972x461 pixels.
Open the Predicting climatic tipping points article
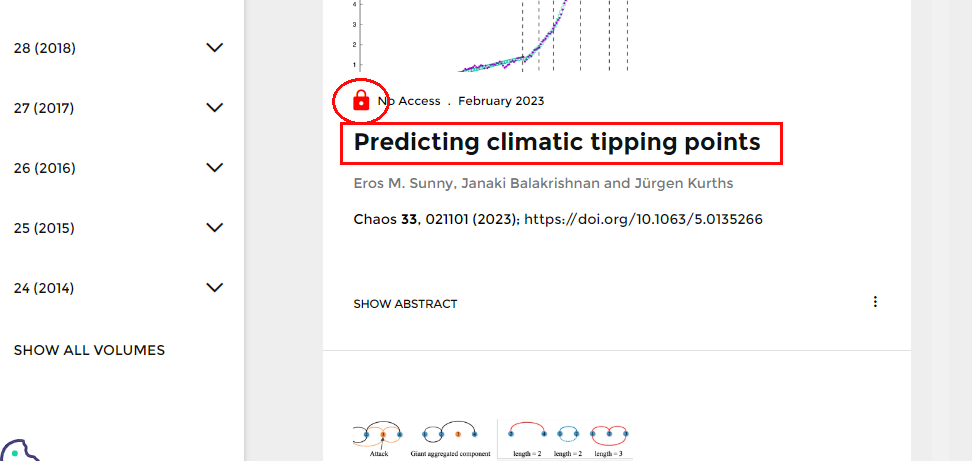[557, 143]
